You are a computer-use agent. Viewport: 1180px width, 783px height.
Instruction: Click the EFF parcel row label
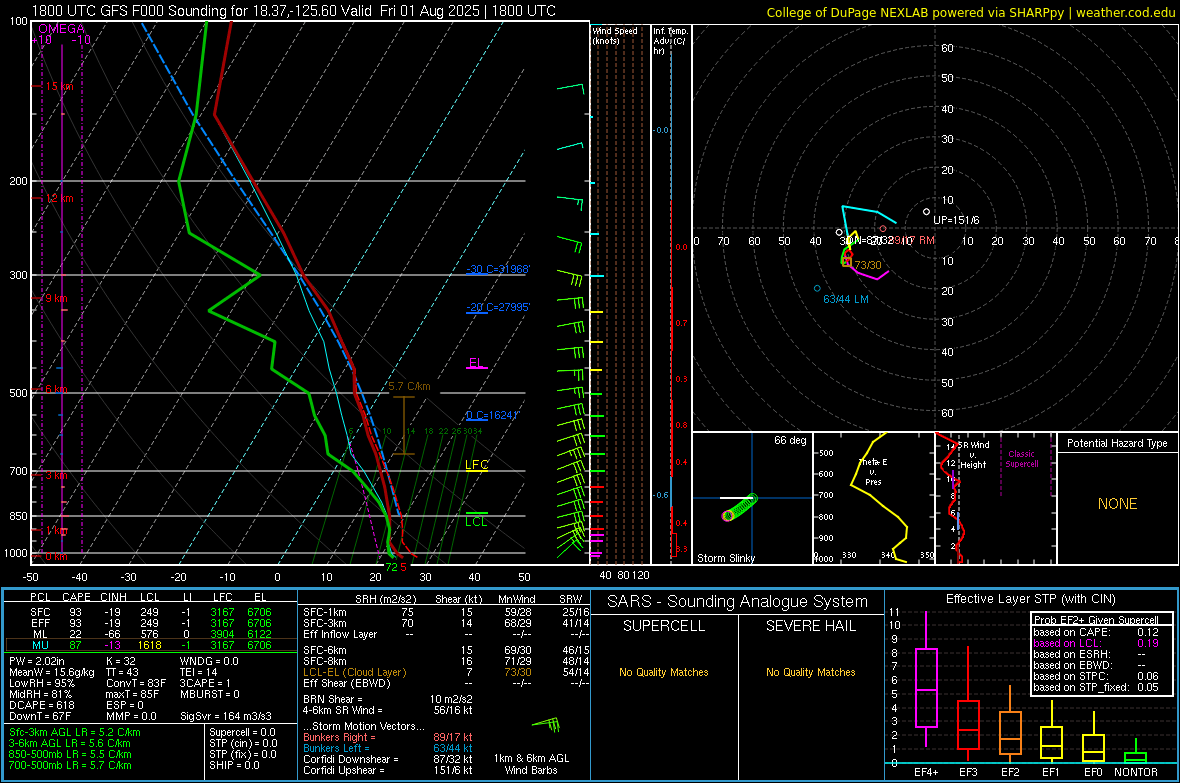coord(40,623)
